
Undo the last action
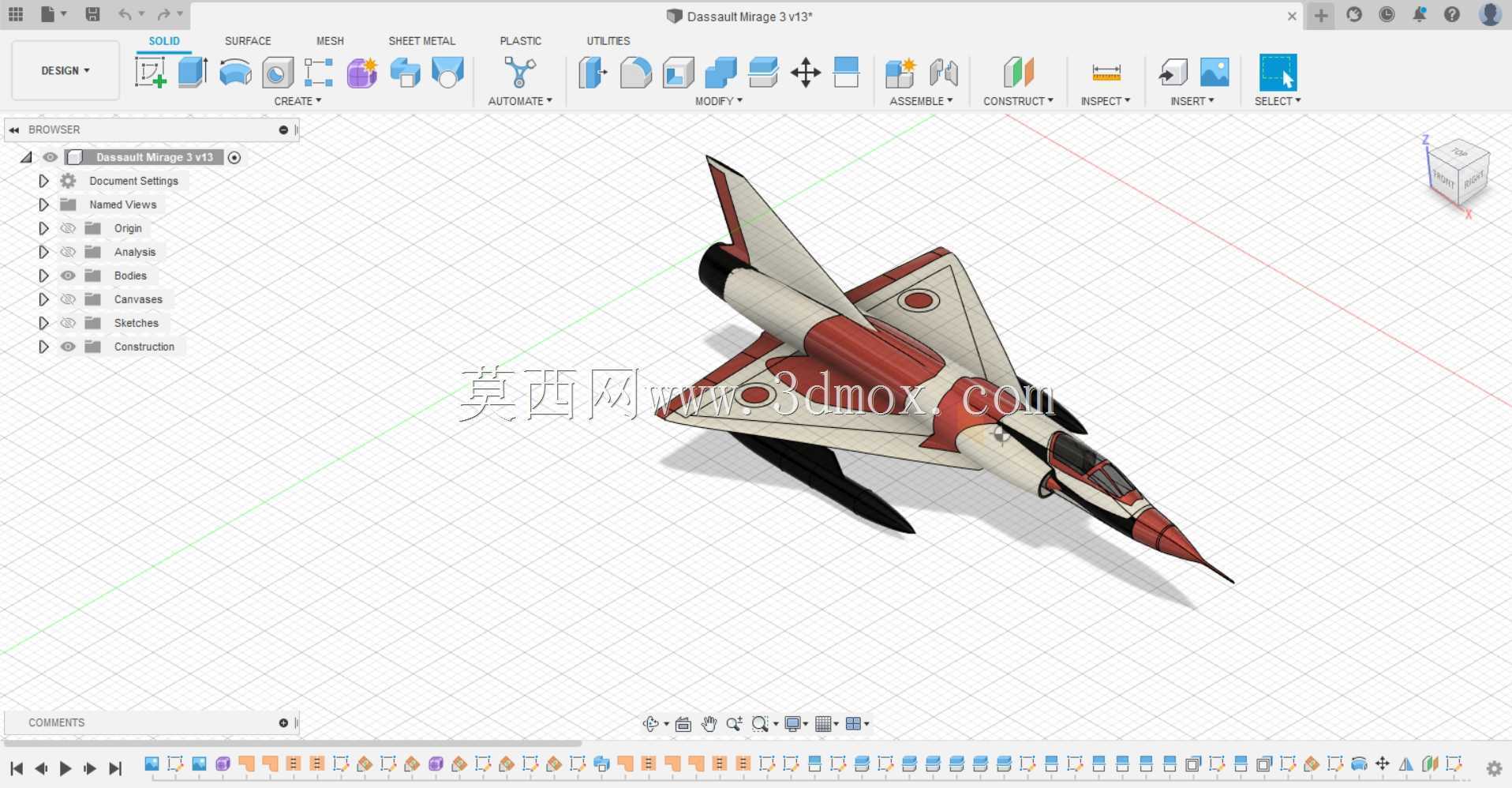tap(125, 14)
